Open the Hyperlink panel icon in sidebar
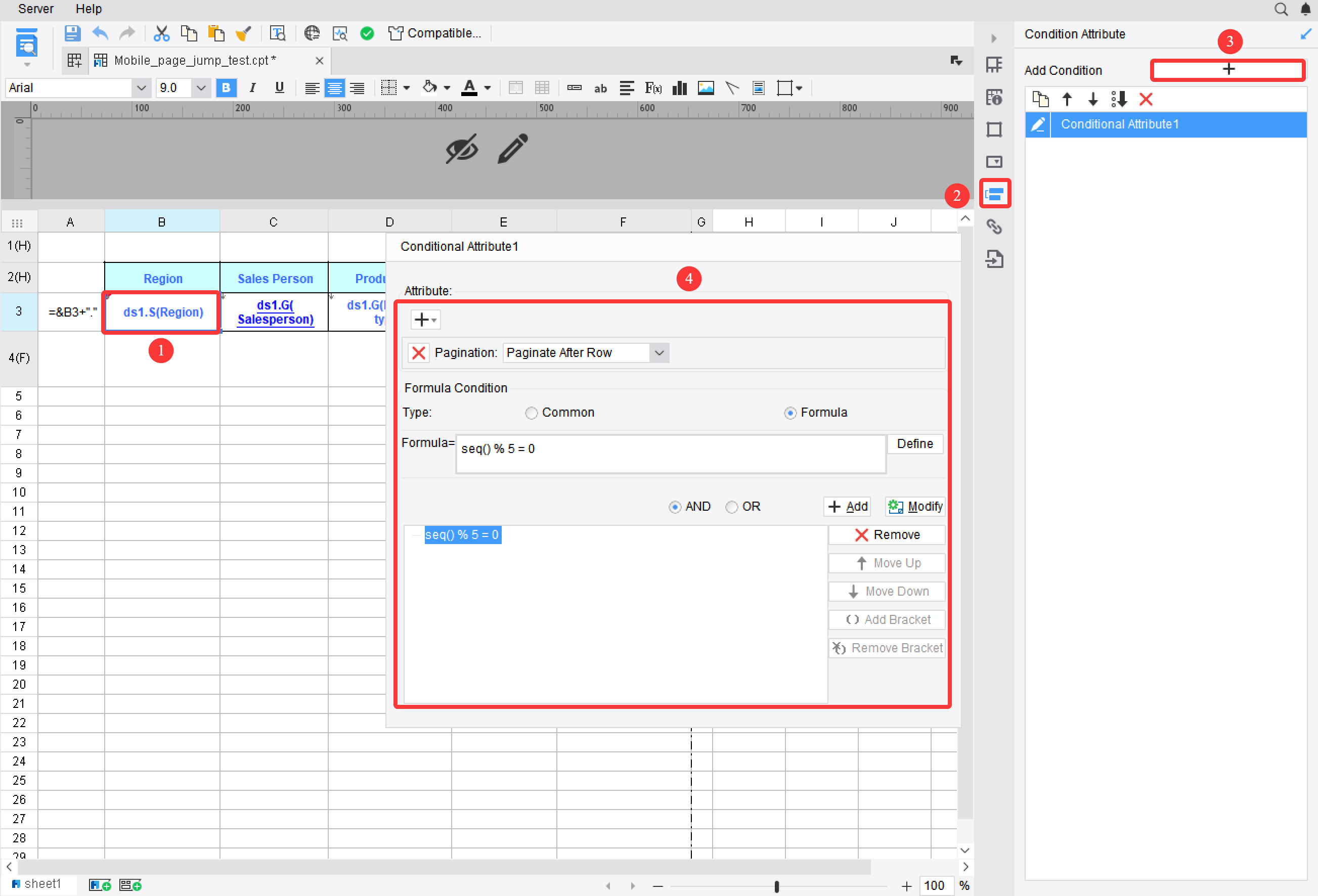The width and height of the screenshot is (1318, 896). coord(995,227)
